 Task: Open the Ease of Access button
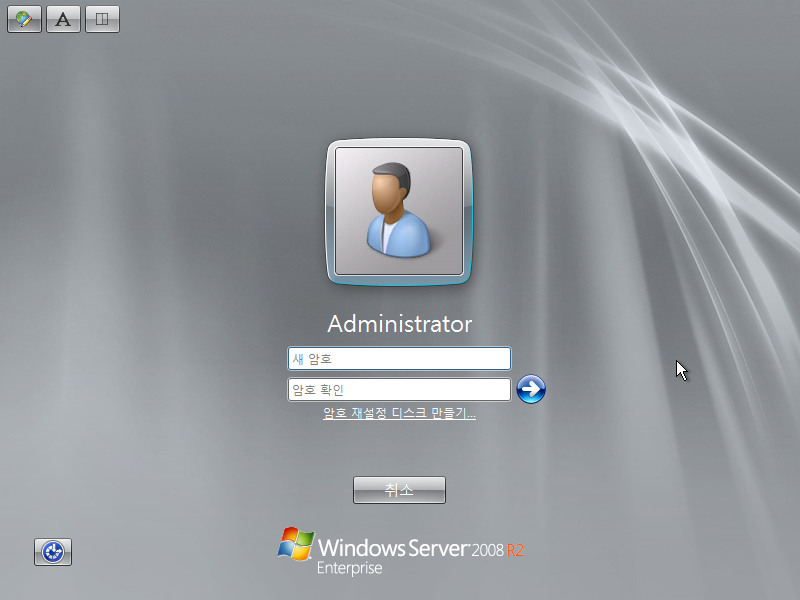point(53,552)
